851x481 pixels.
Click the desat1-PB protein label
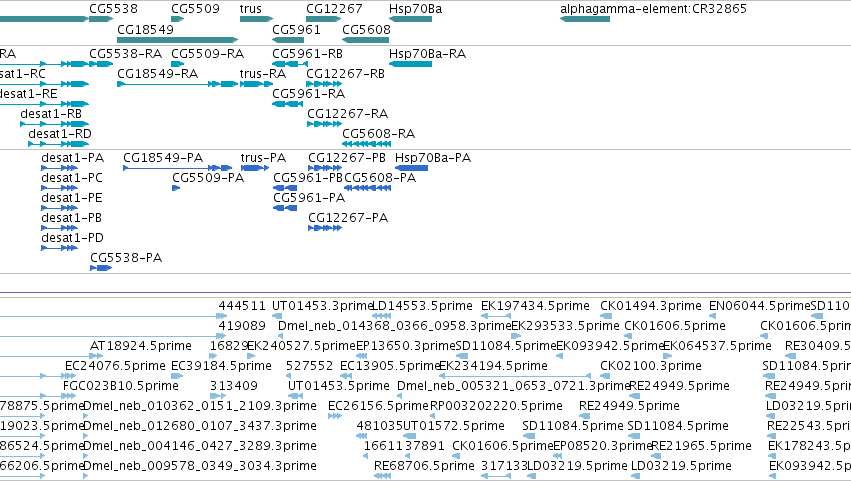(72, 218)
